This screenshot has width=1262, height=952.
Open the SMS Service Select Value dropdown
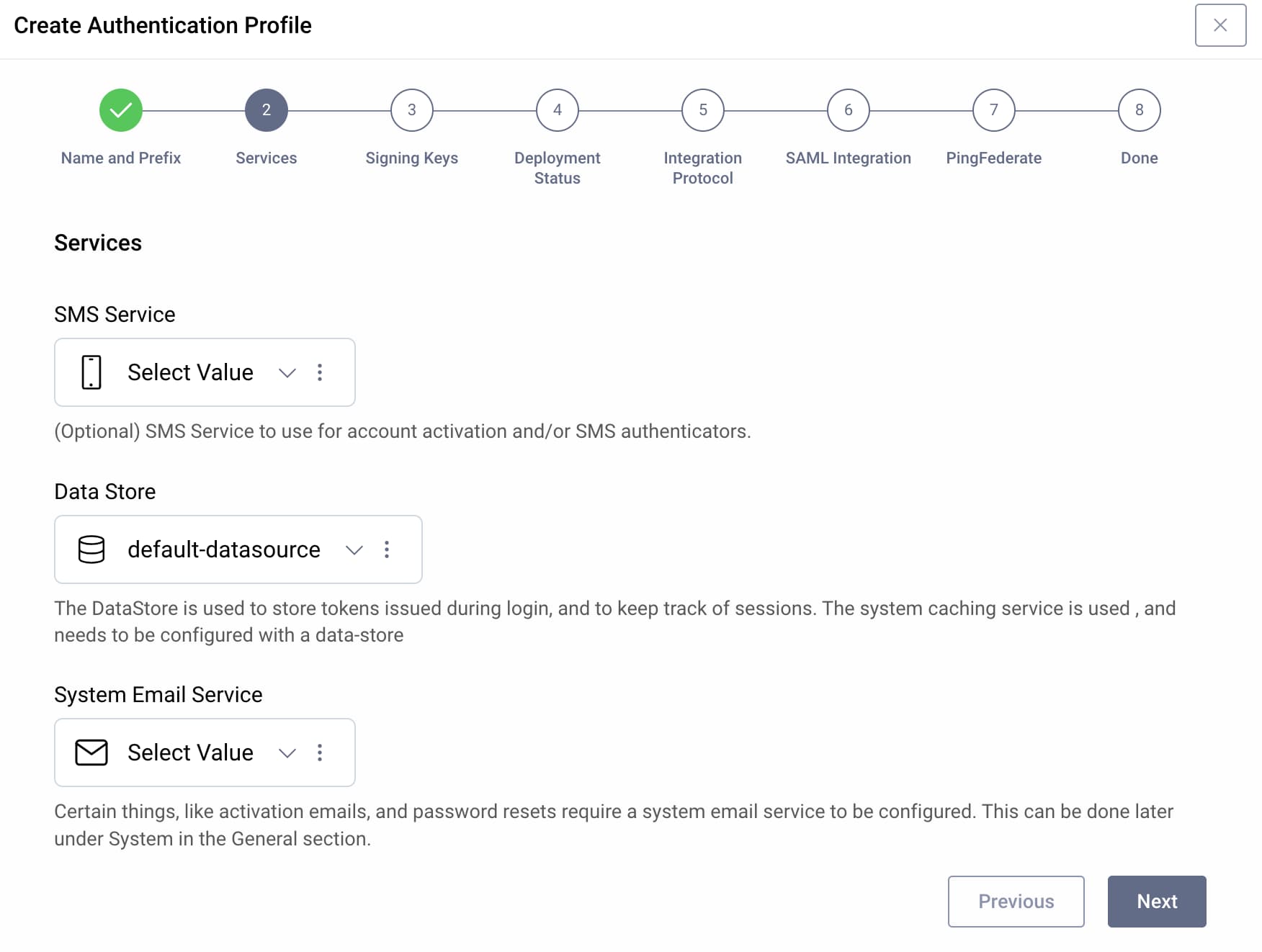[x=287, y=374]
